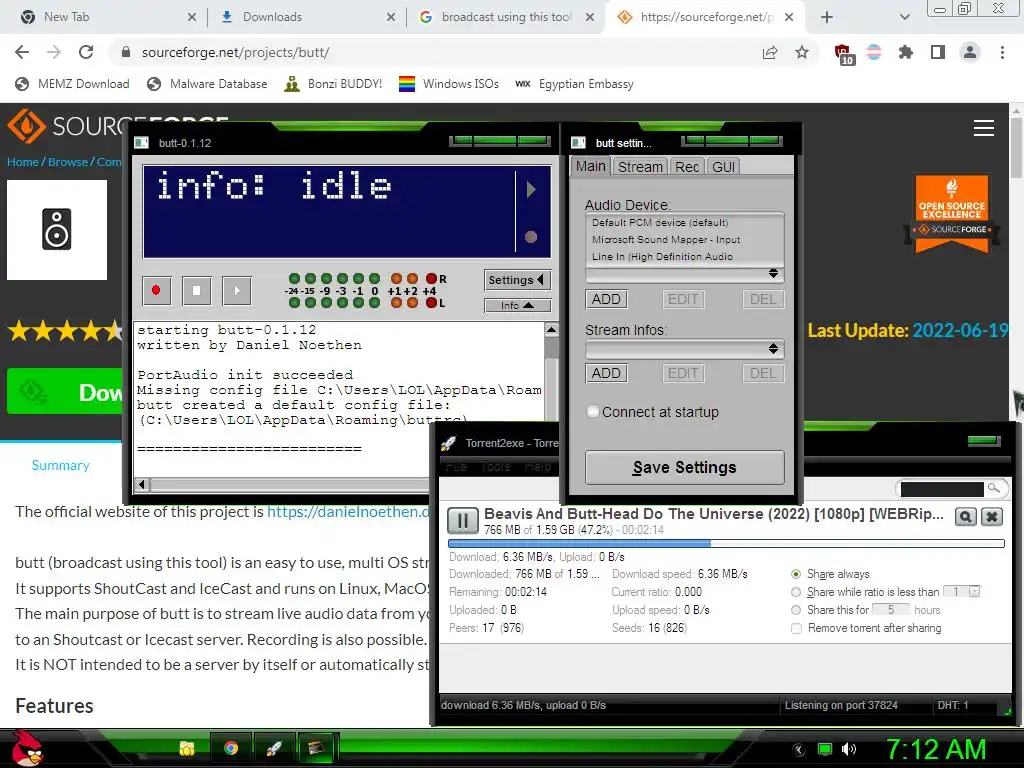1024x768 pixels.
Task: Click the search magnifier in Torrent2exe
Action: coord(993,488)
